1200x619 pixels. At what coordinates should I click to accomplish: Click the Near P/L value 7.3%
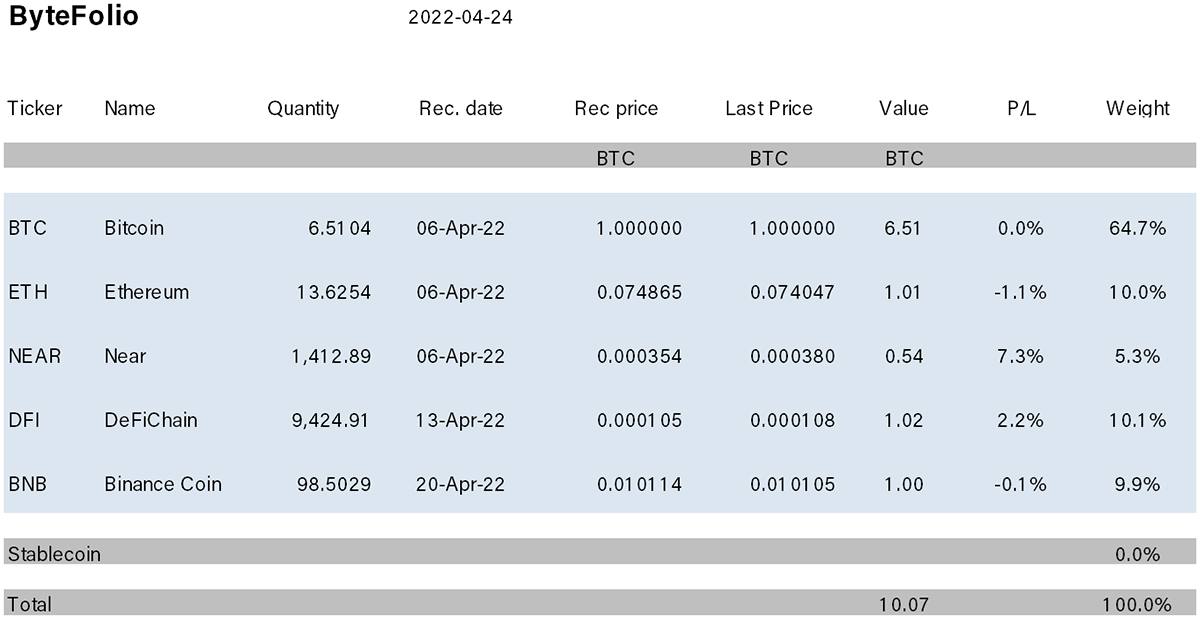1021,356
